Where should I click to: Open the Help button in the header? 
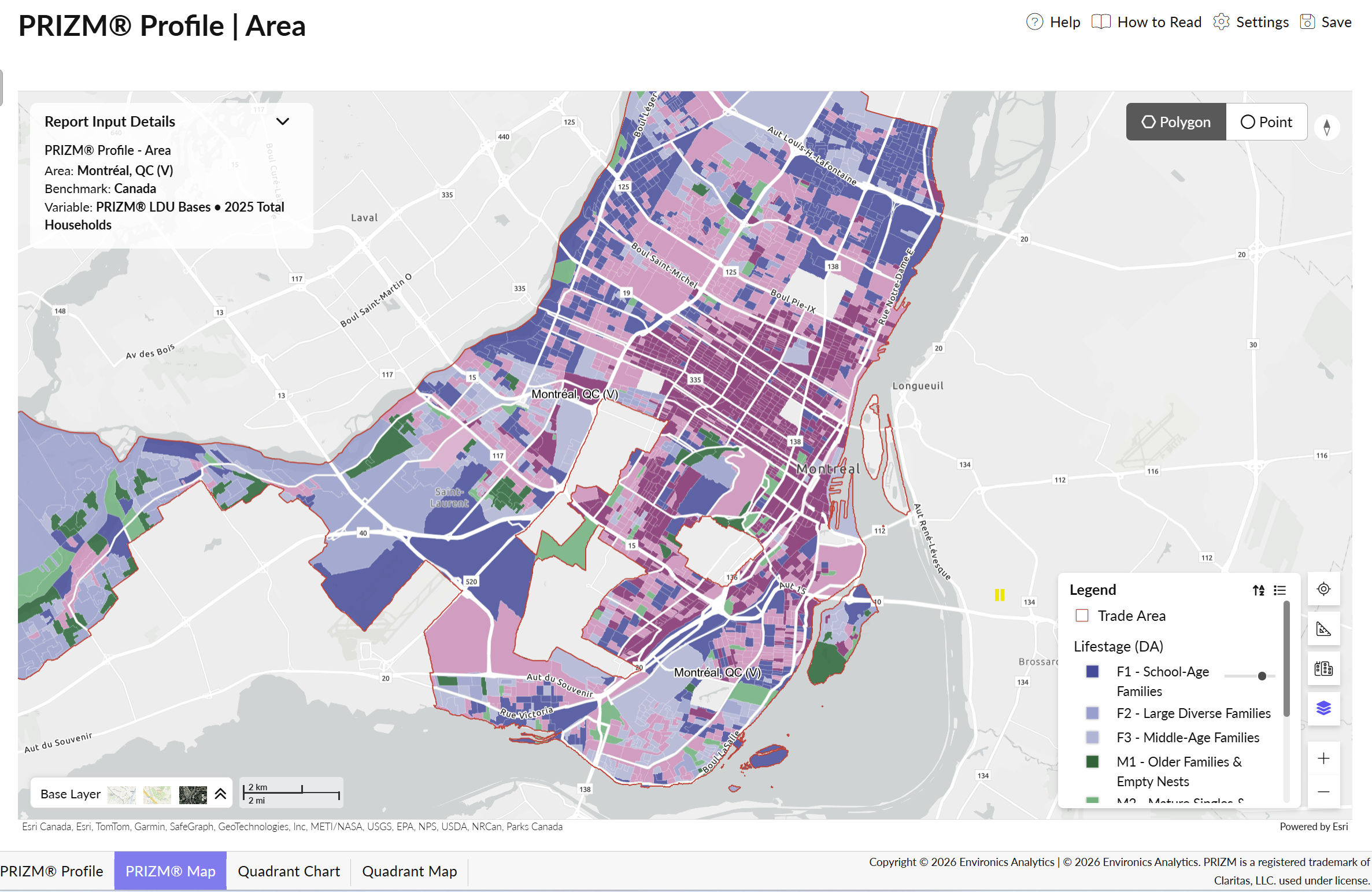point(1053,22)
